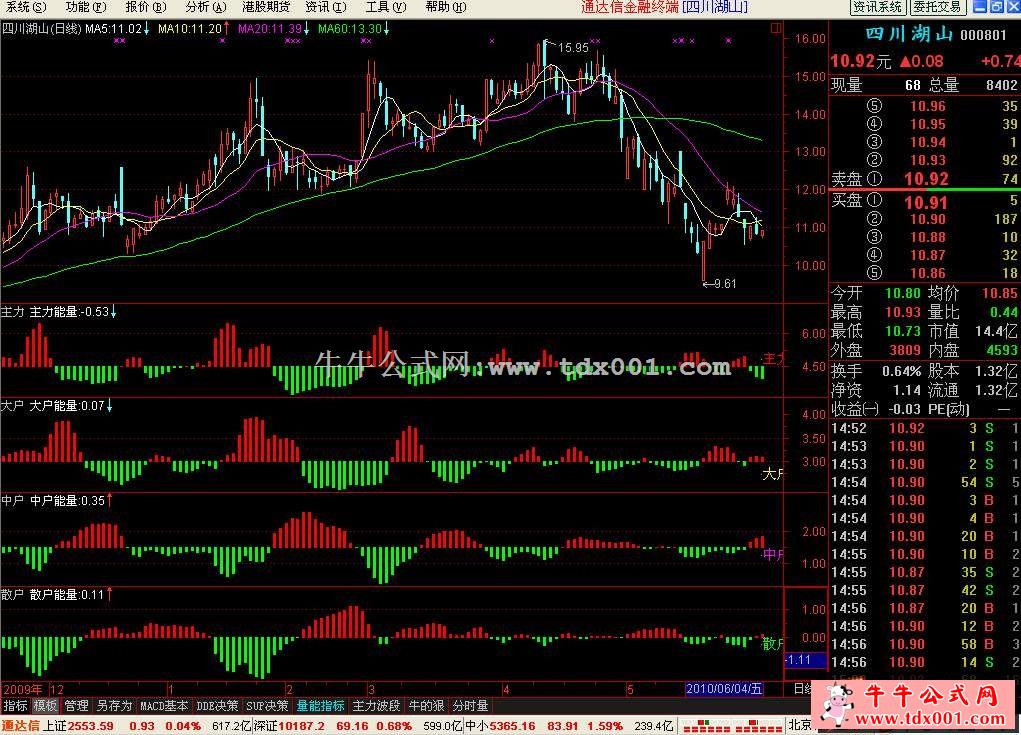The height and width of the screenshot is (735, 1021).
Task: Click sell level 卖盘① price 10.92
Action: (925, 179)
